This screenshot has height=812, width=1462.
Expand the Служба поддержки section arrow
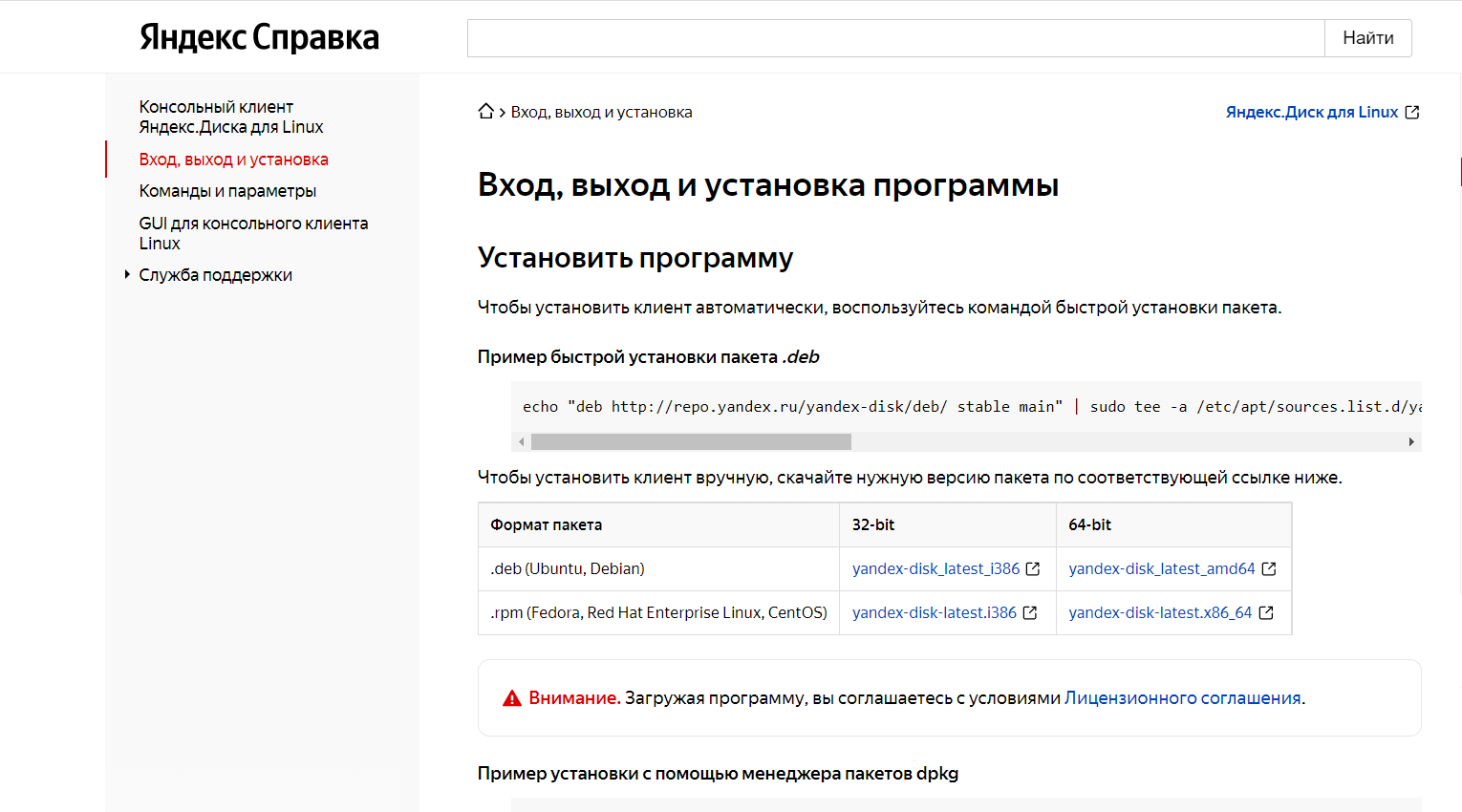click(x=127, y=275)
